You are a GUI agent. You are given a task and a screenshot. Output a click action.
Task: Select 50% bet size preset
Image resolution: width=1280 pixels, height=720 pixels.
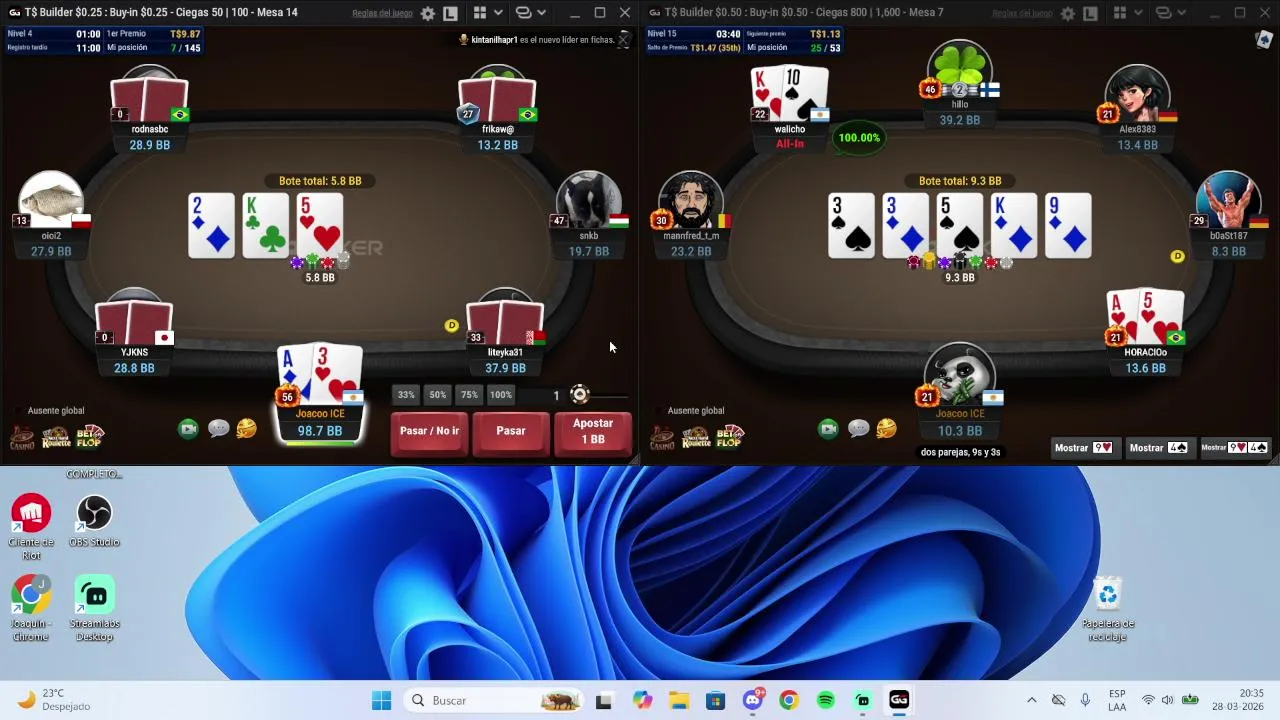click(438, 395)
